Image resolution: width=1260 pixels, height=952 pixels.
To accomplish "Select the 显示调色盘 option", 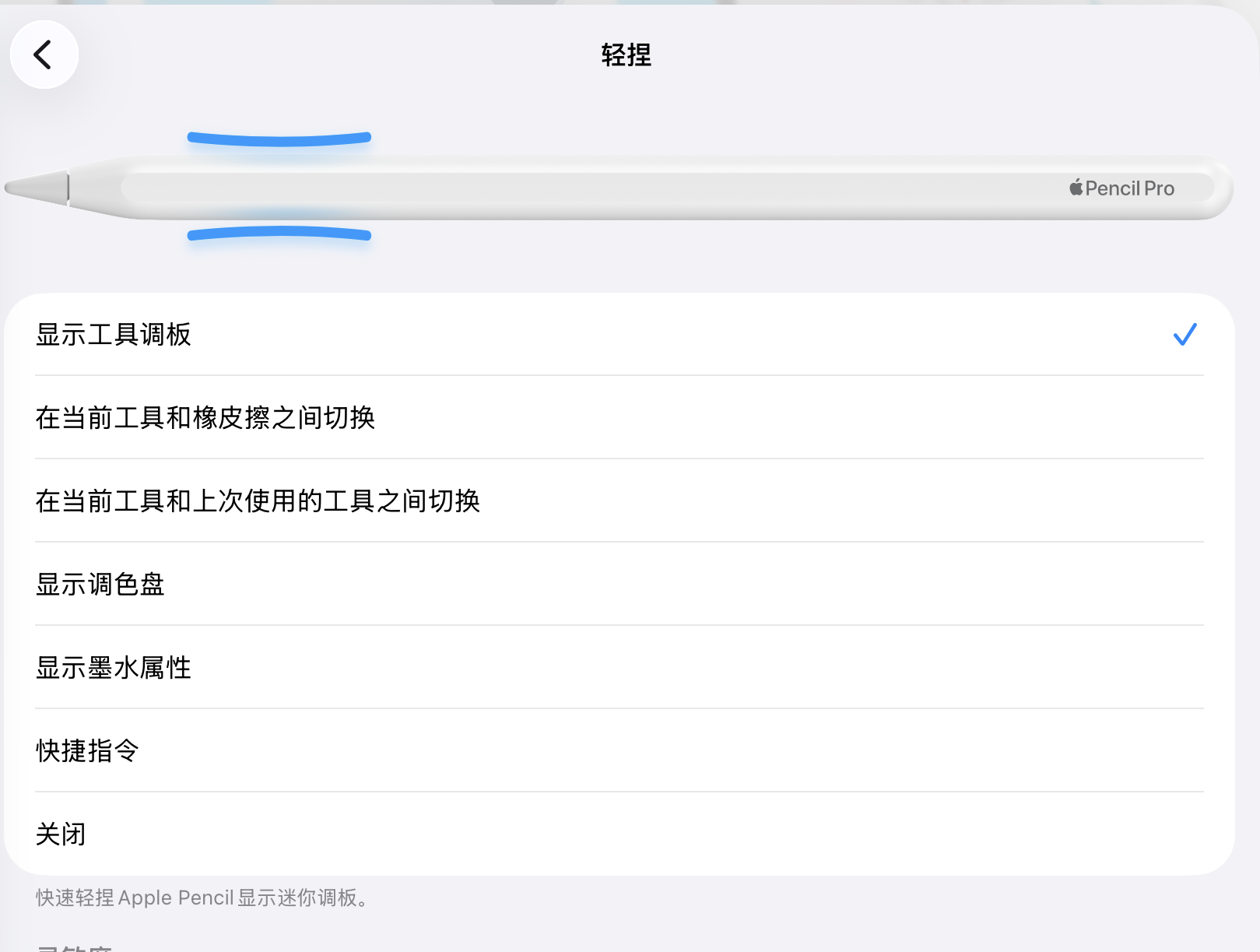I will [100, 585].
